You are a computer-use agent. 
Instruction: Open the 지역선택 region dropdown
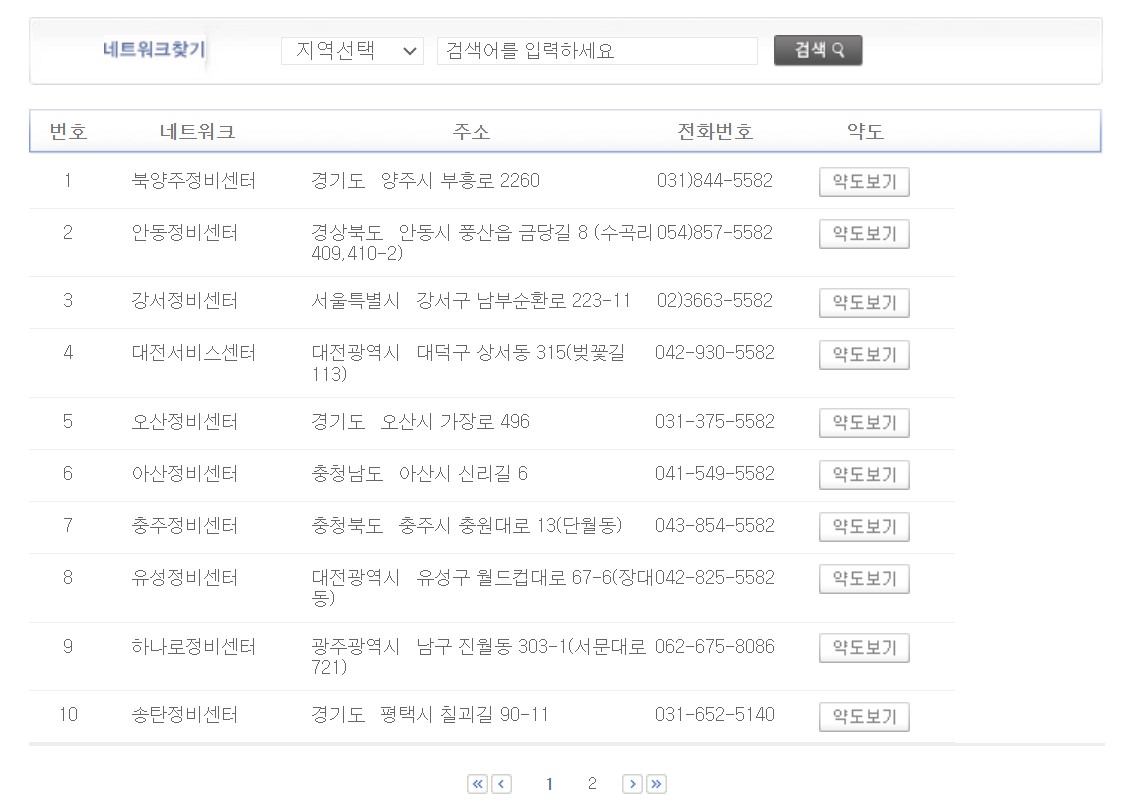pos(352,51)
